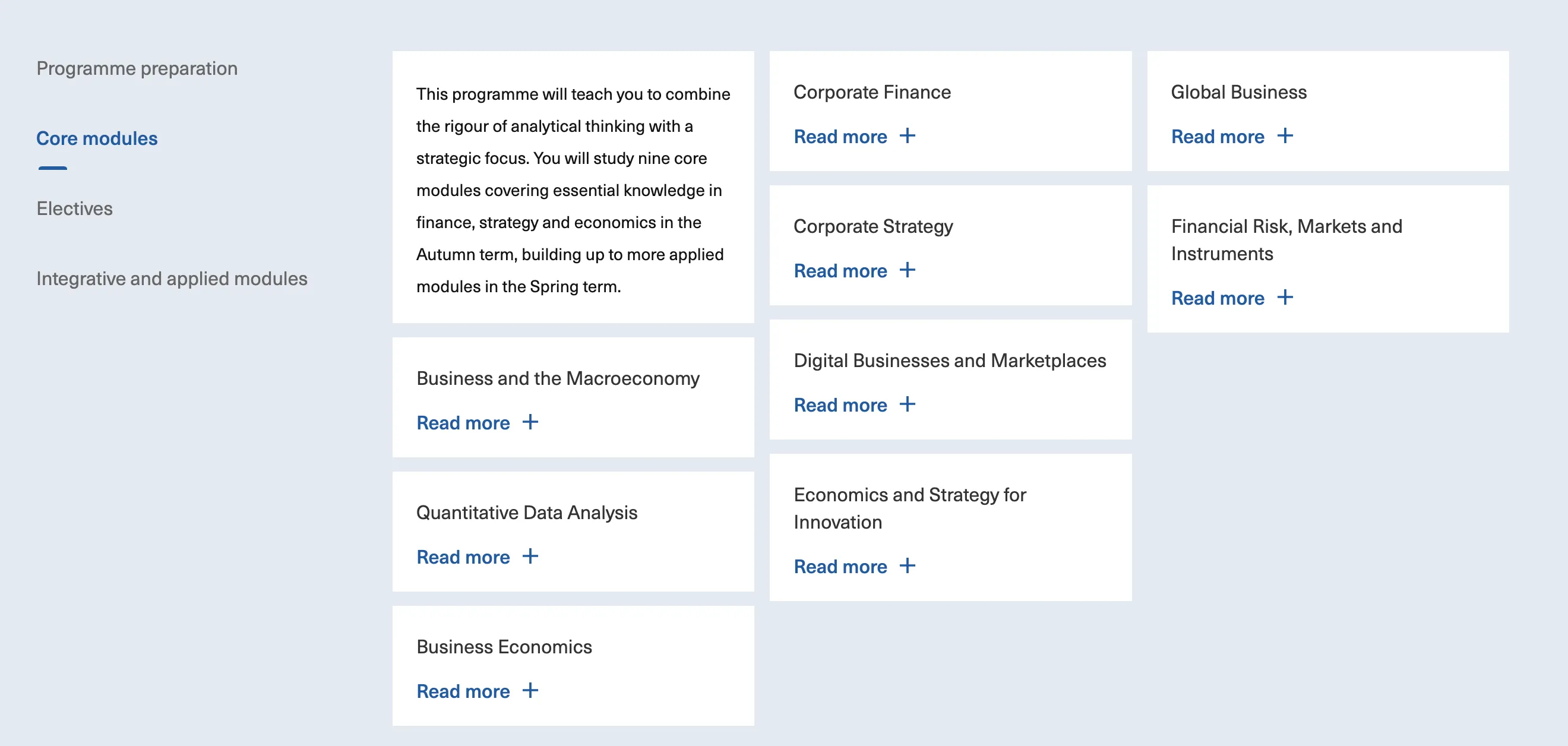Go to Integrative and applied modules tab

coord(172,279)
